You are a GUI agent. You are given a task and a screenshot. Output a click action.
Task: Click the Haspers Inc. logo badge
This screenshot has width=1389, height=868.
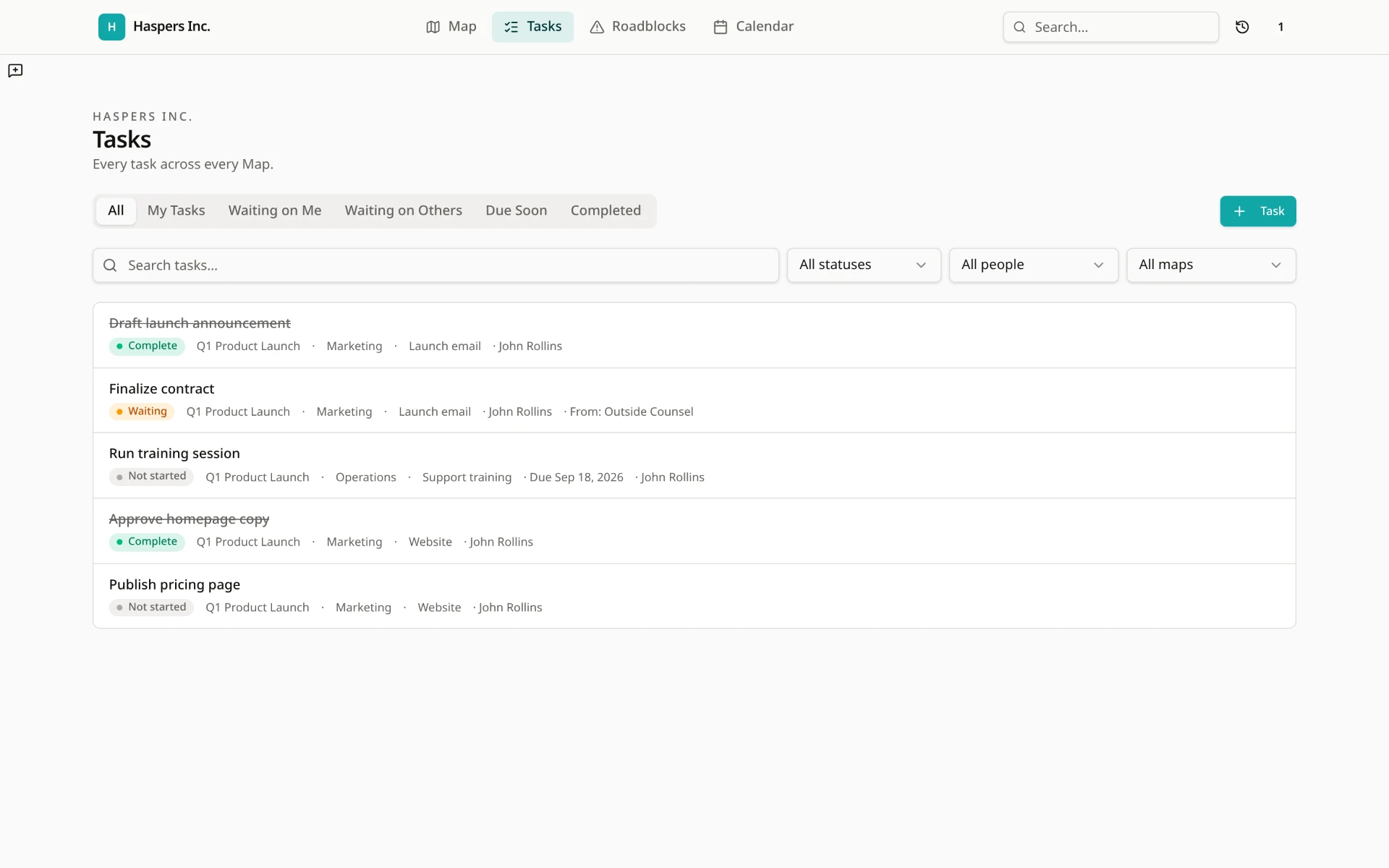[x=111, y=27]
